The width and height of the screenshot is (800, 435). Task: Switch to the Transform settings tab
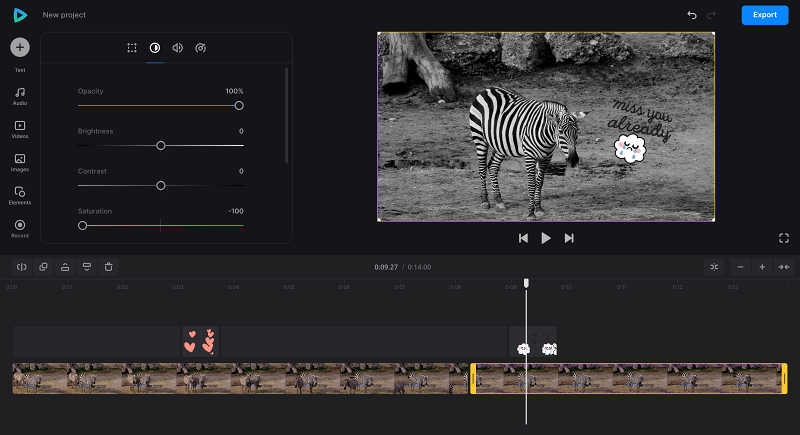coord(132,48)
